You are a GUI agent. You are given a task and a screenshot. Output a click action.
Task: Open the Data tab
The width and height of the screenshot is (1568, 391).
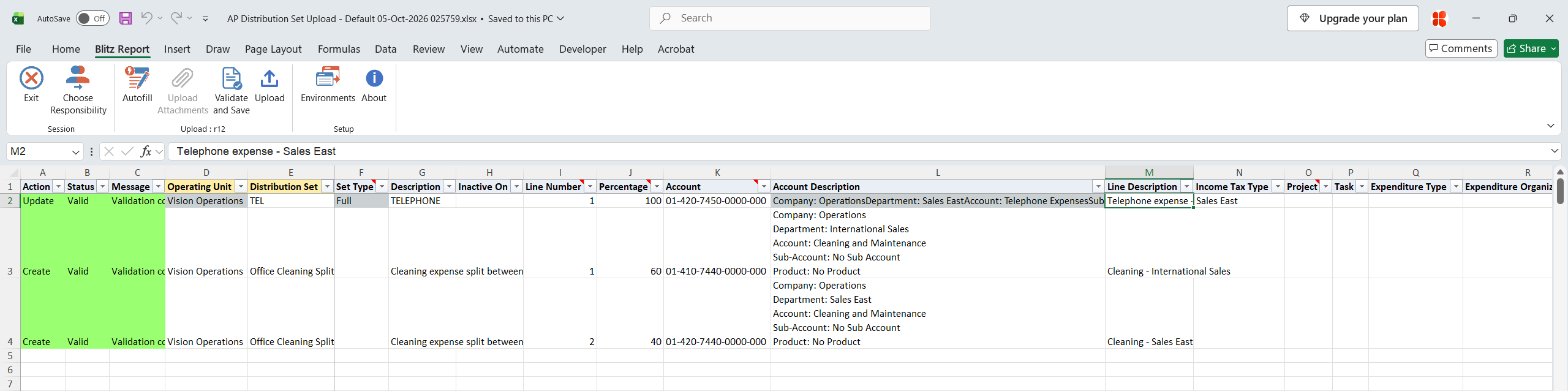(386, 49)
